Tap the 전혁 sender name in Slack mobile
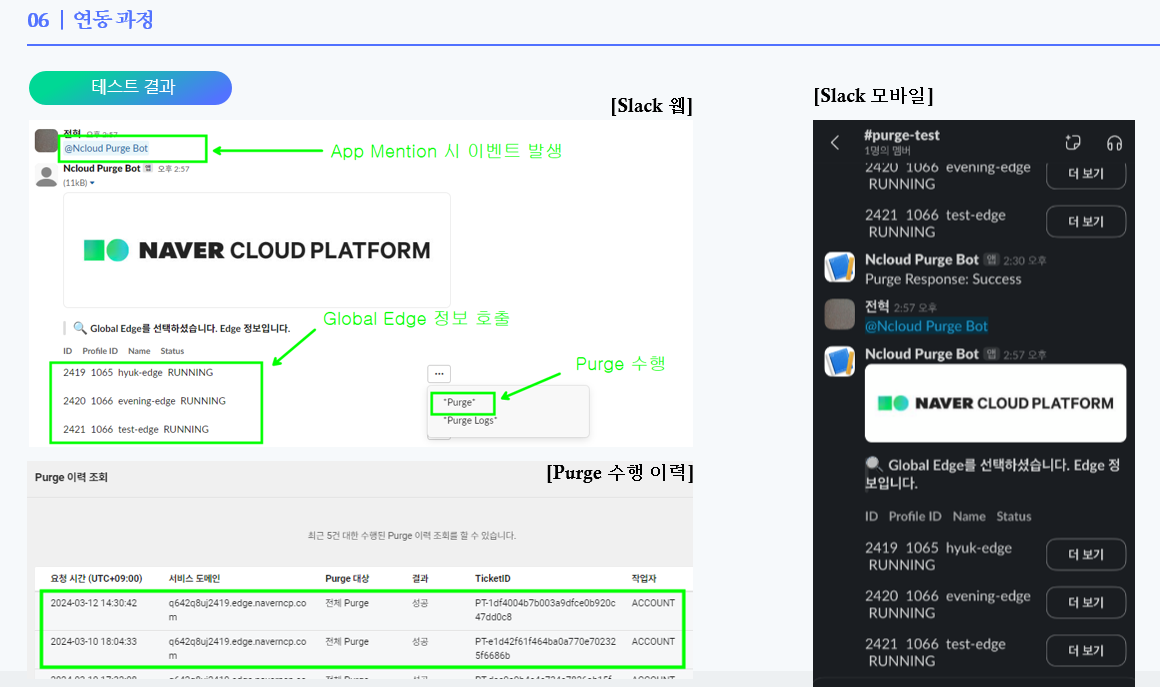Screen dimensions: 1160x687 coord(877,306)
